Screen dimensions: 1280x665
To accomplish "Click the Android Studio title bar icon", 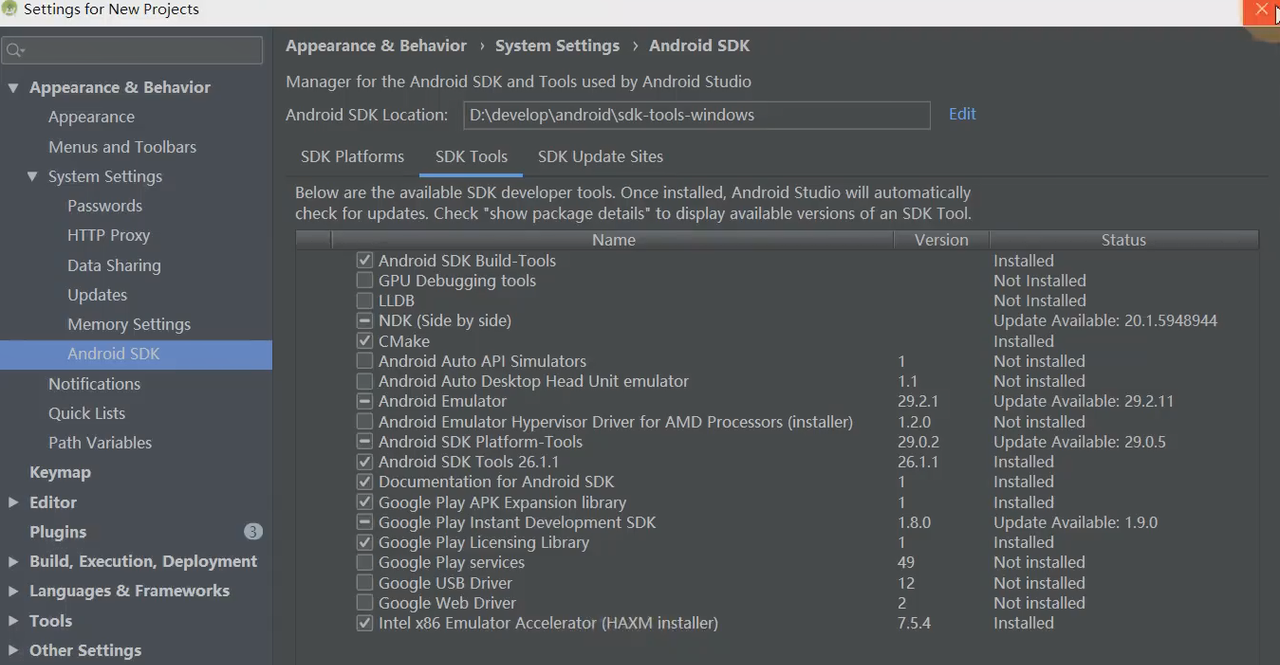I will [10, 10].
